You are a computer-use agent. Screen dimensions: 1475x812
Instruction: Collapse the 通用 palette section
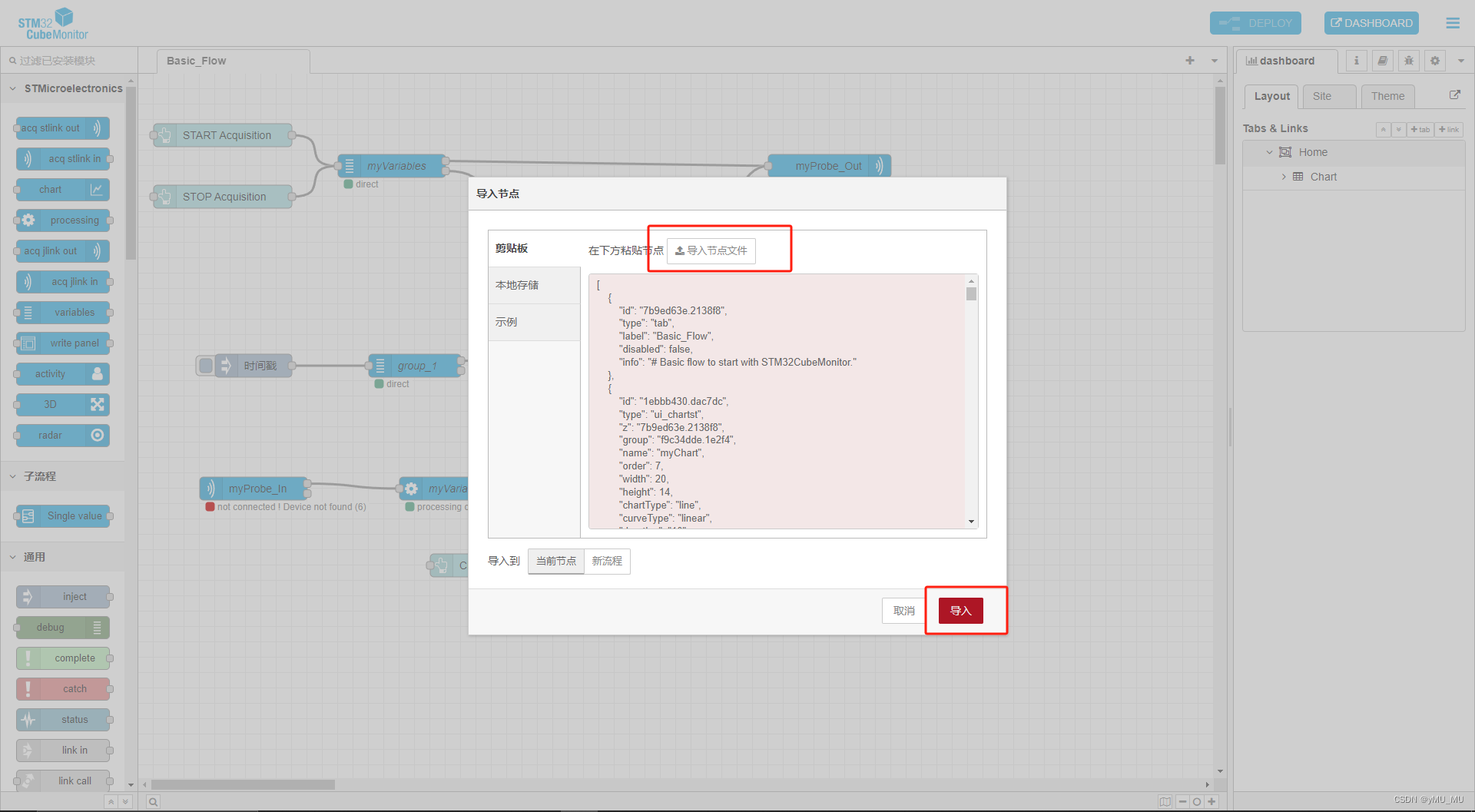pos(12,557)
